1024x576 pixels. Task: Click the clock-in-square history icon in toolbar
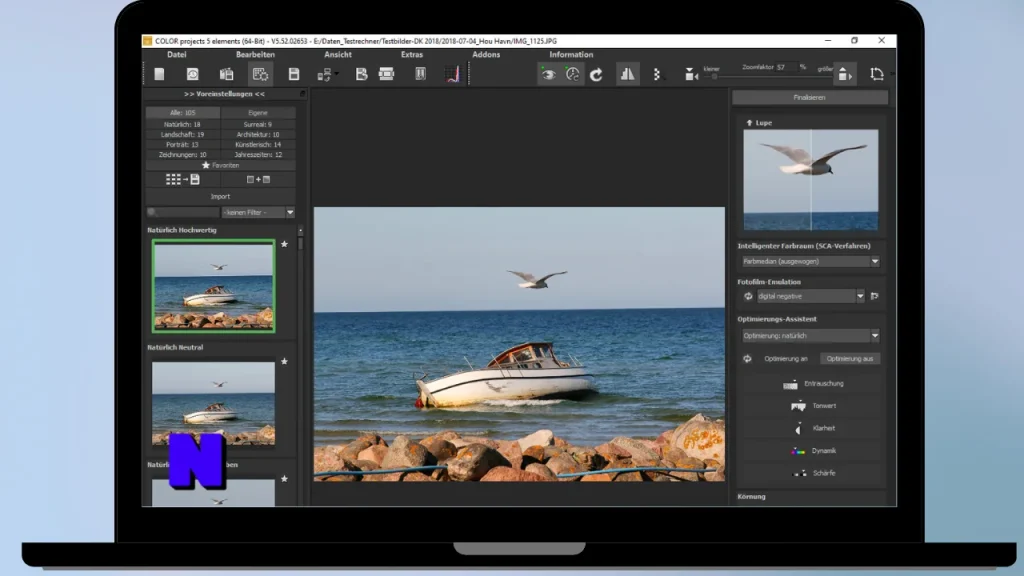(193, 74)
